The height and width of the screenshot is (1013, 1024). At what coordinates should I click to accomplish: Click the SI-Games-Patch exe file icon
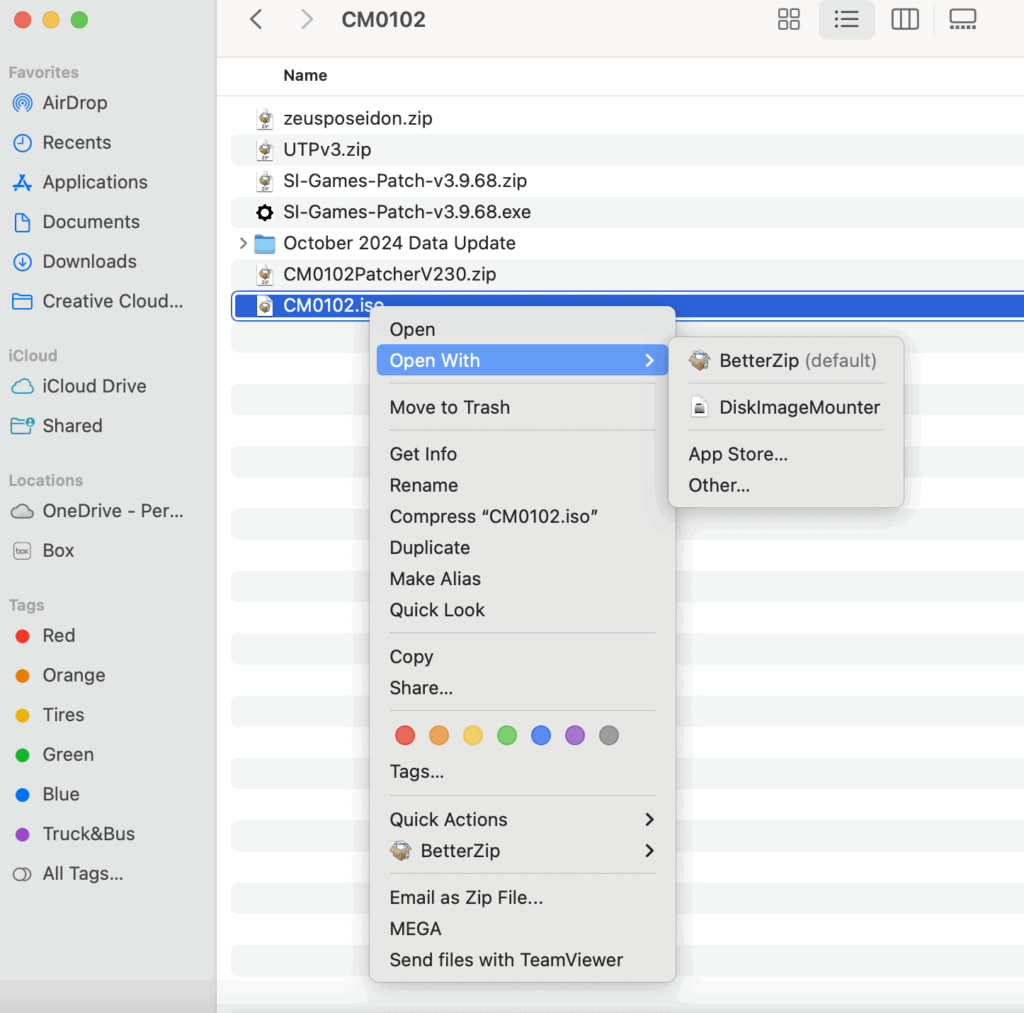pyautogui.click(x=265, y=212)
